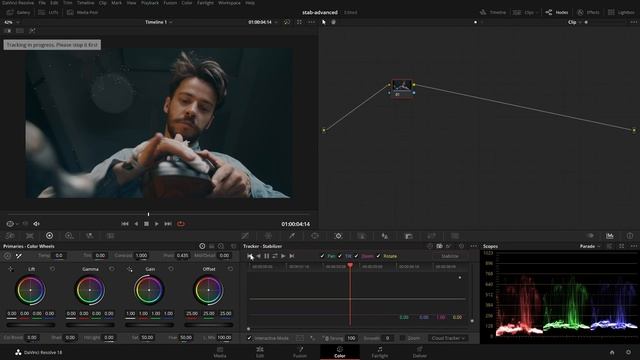Viewport: 640px width, 360px height.
Task: Open the Color Wheels palette icon
Action: pyautogui.click(x=49, y=236)
